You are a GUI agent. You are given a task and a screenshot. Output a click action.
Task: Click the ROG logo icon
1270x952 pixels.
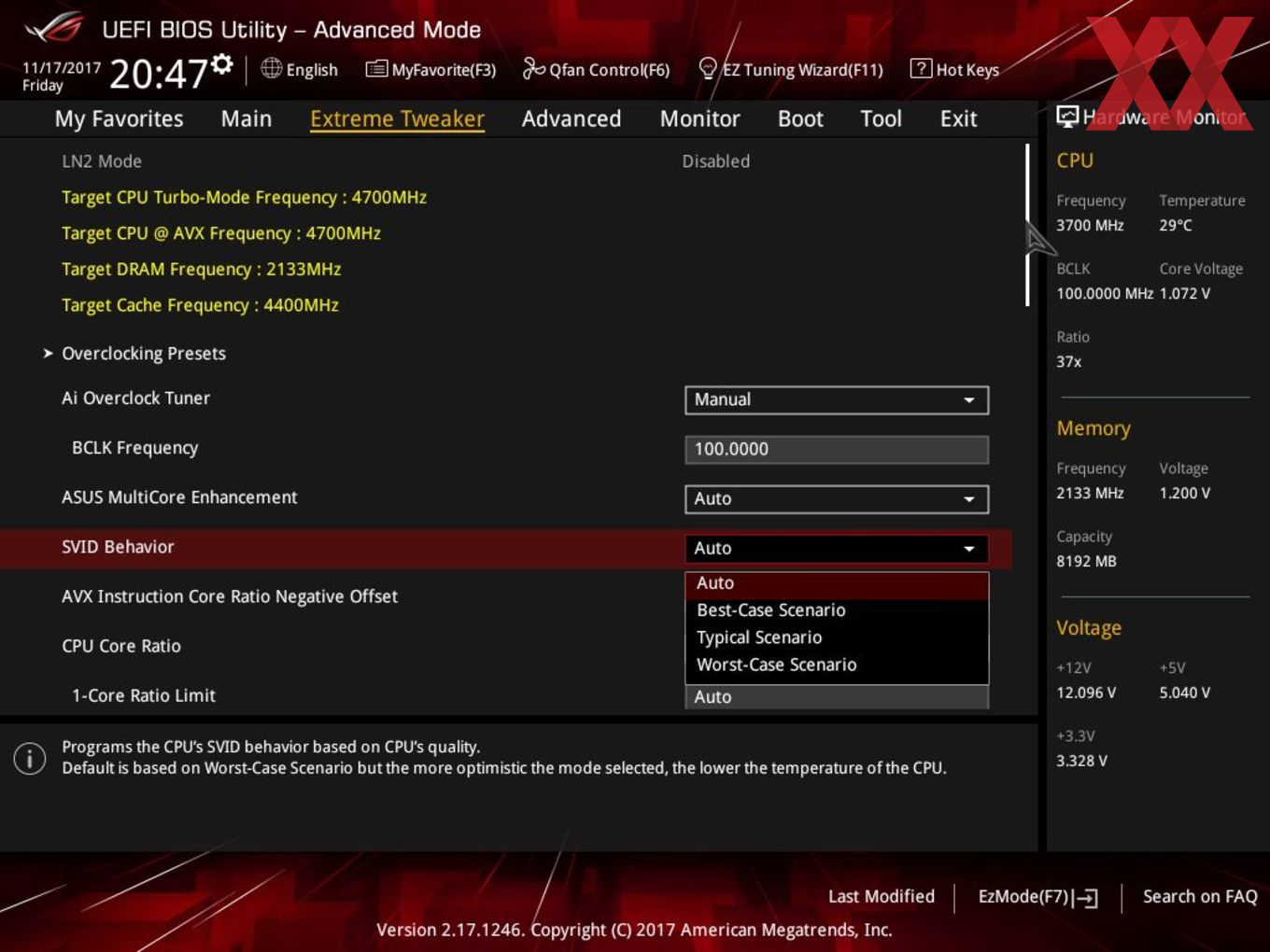coord(54,27)
